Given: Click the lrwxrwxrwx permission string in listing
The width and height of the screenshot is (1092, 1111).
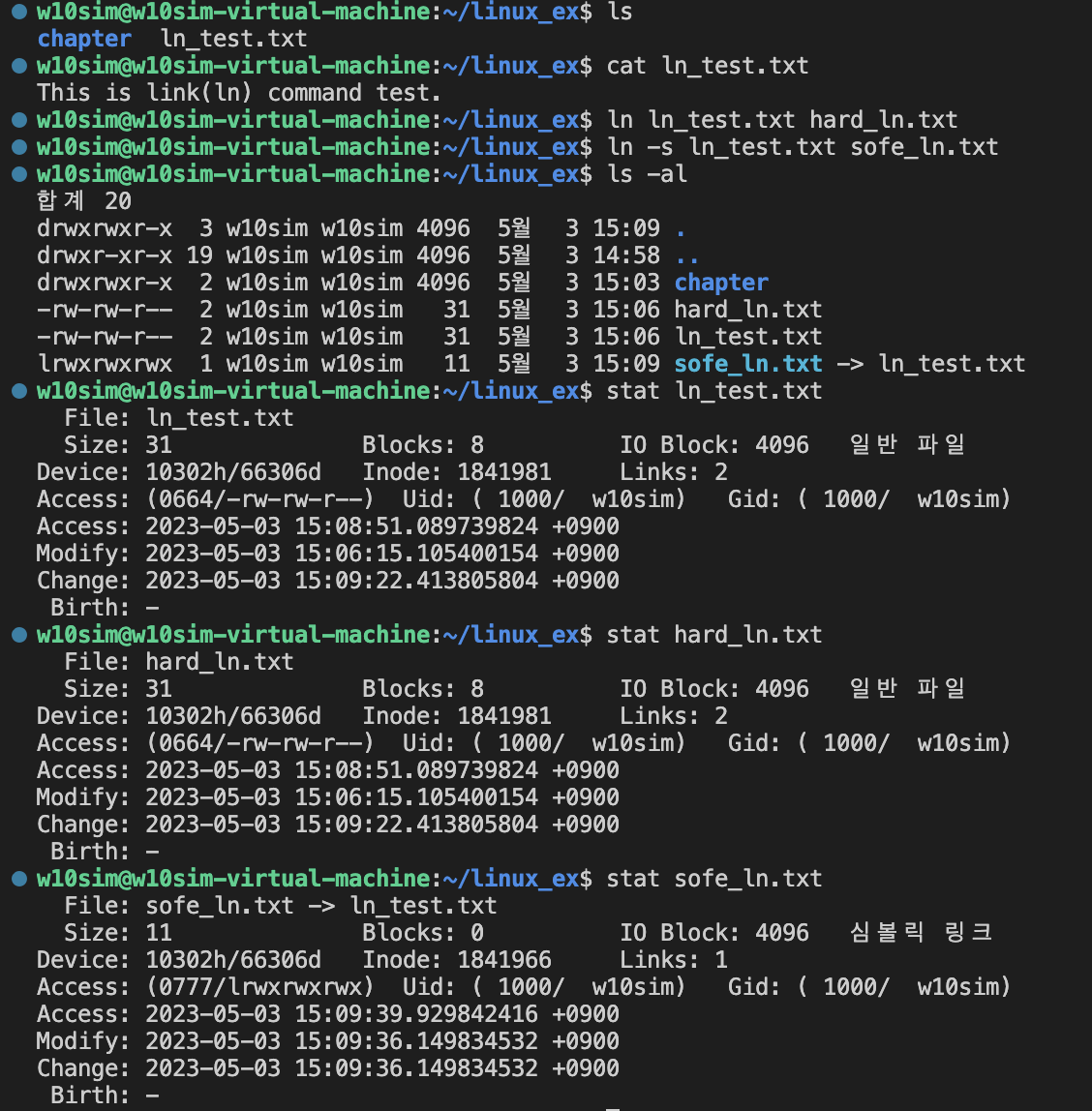Looking at the screenshot, I should [x=105, y=364].
